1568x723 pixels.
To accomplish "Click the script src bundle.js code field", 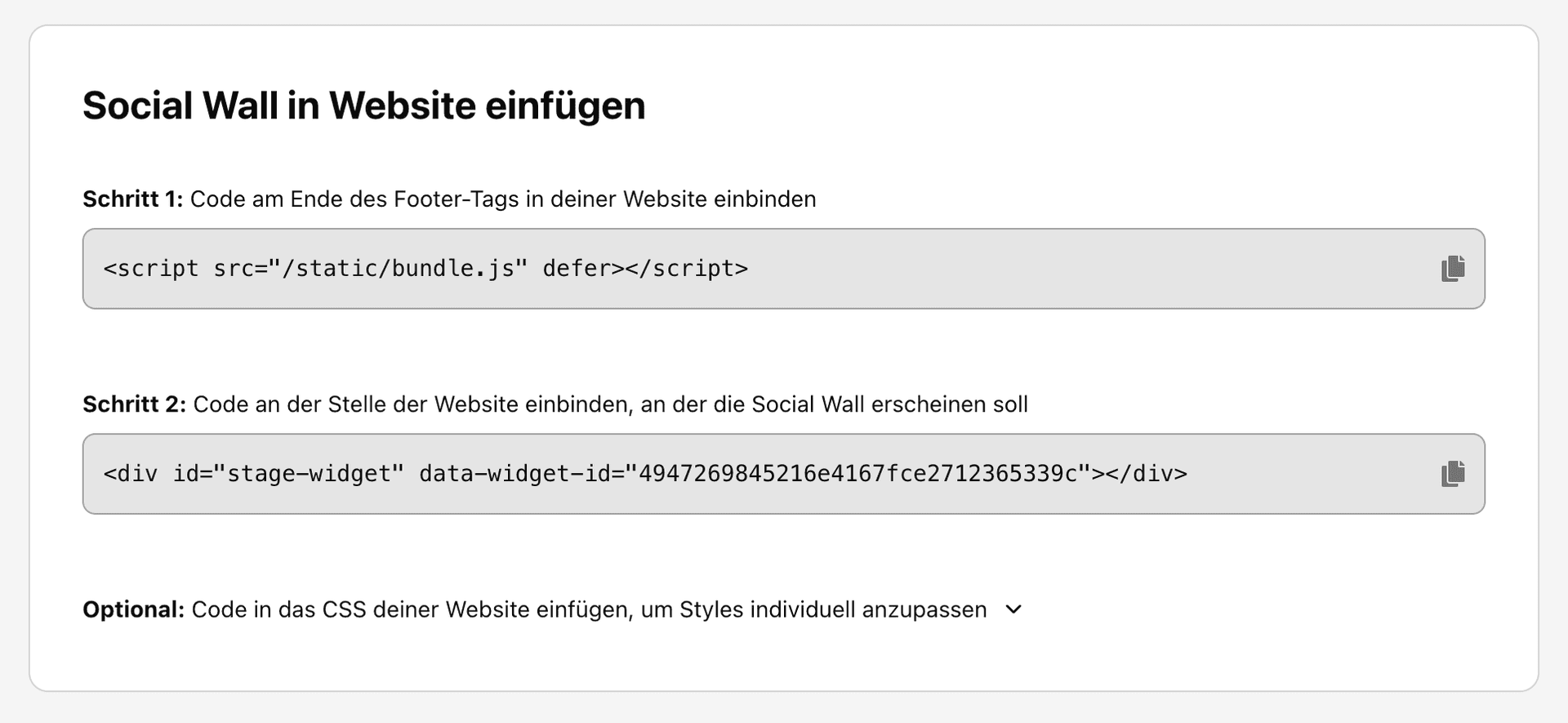I will click(x=783, y=269).
